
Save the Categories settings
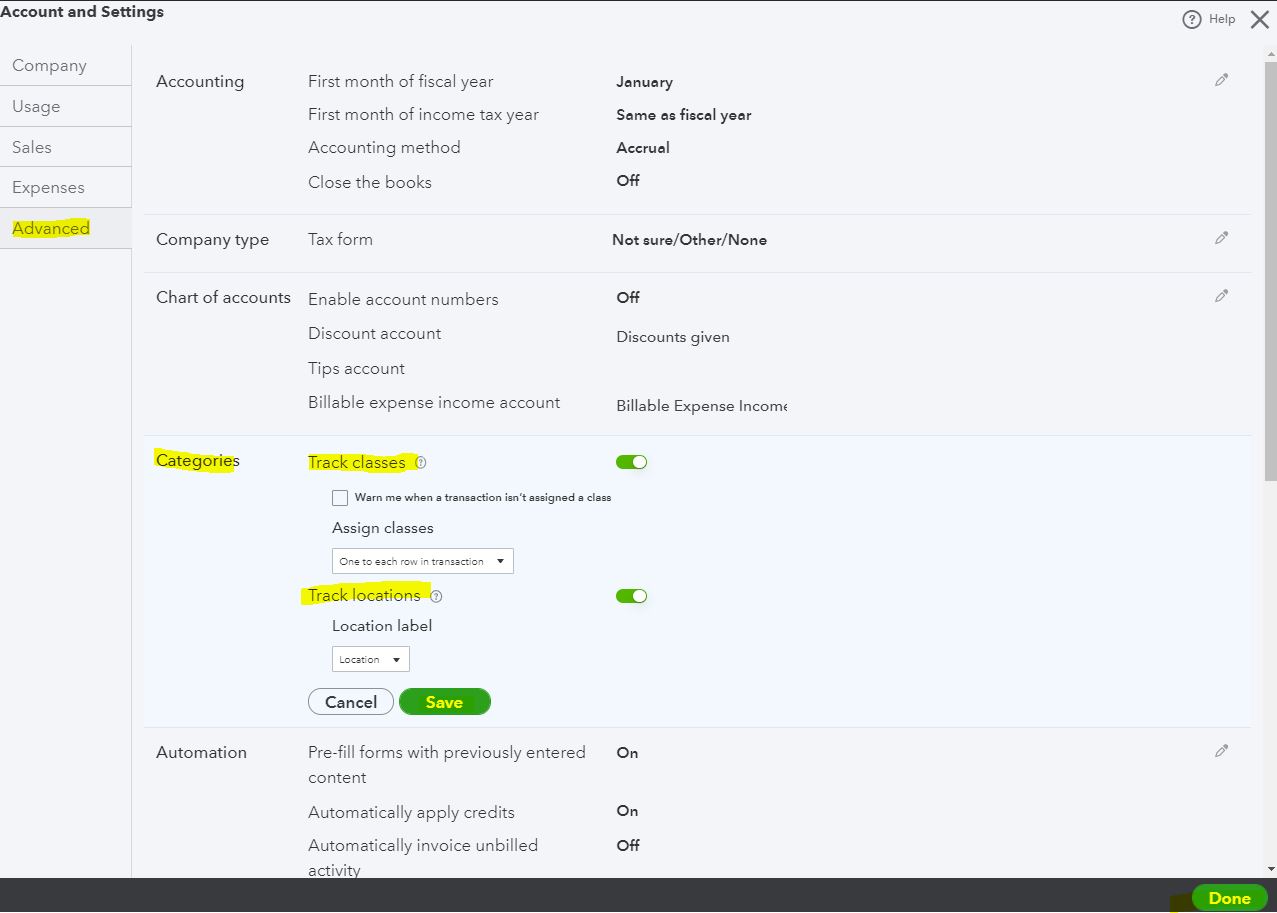(444, 701)
